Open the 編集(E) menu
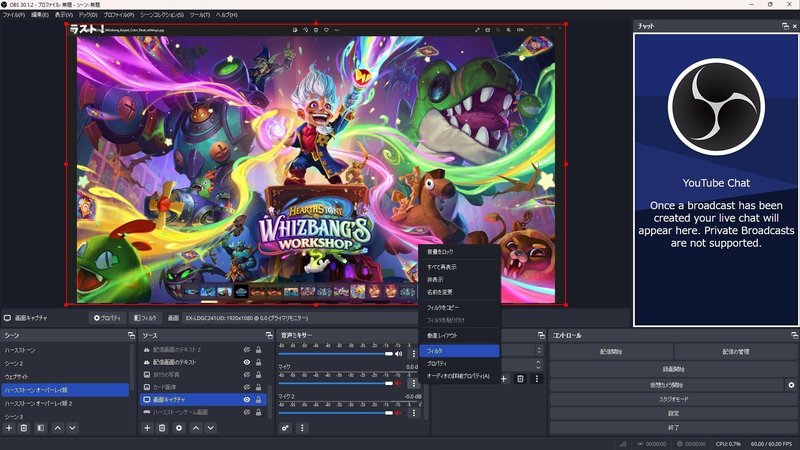Image resolution: width=800 pixels, height=450 pixels. point(40,15)
